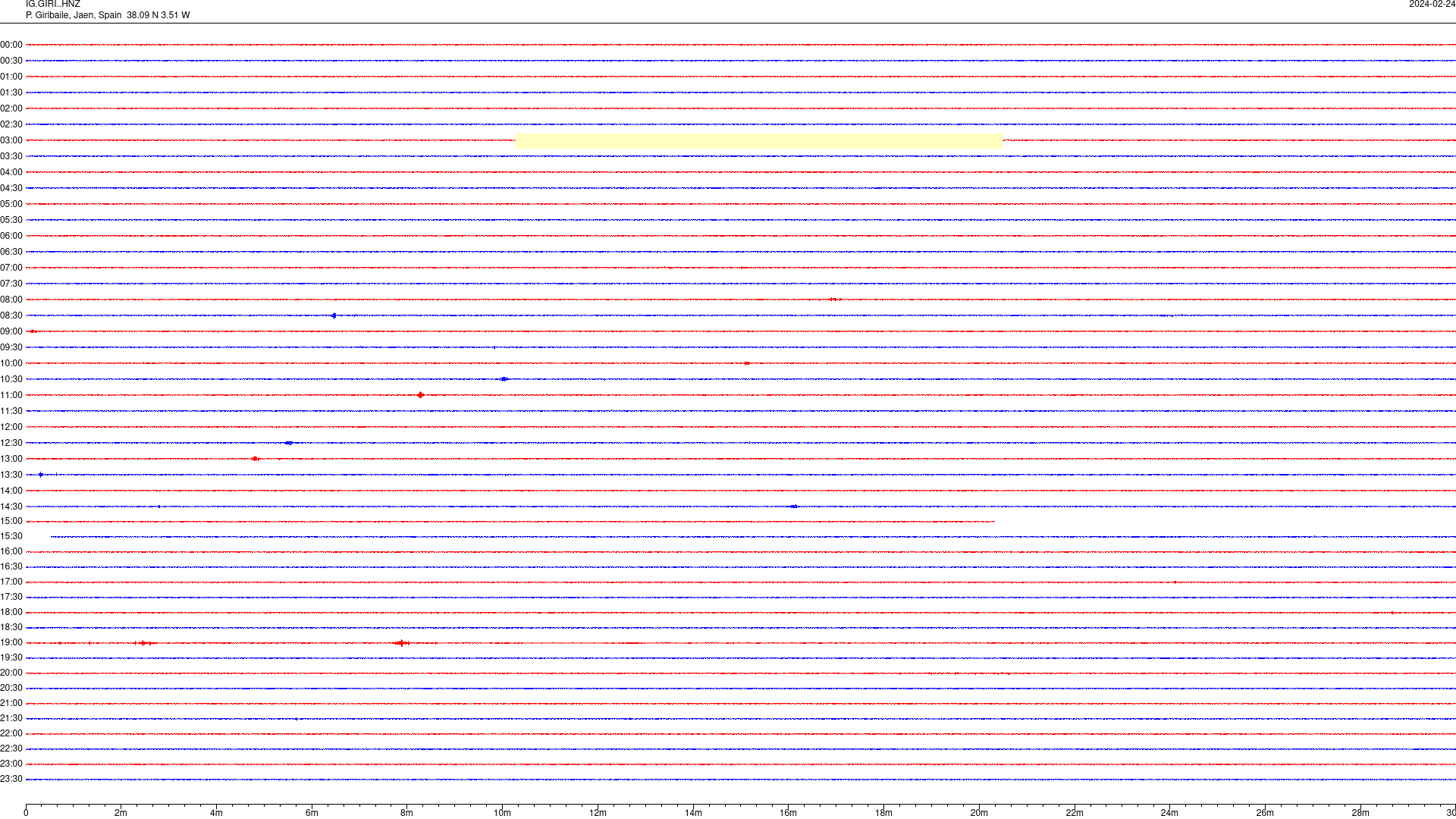1456x819 pixels.
Task: Select the 23:30 time row label
Action: [11, 779]
